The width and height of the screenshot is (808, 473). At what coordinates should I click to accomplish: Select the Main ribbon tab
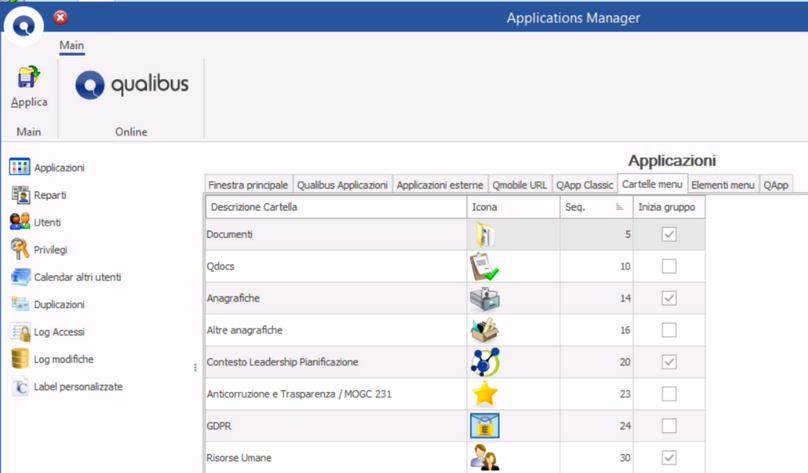coord(71,45)
